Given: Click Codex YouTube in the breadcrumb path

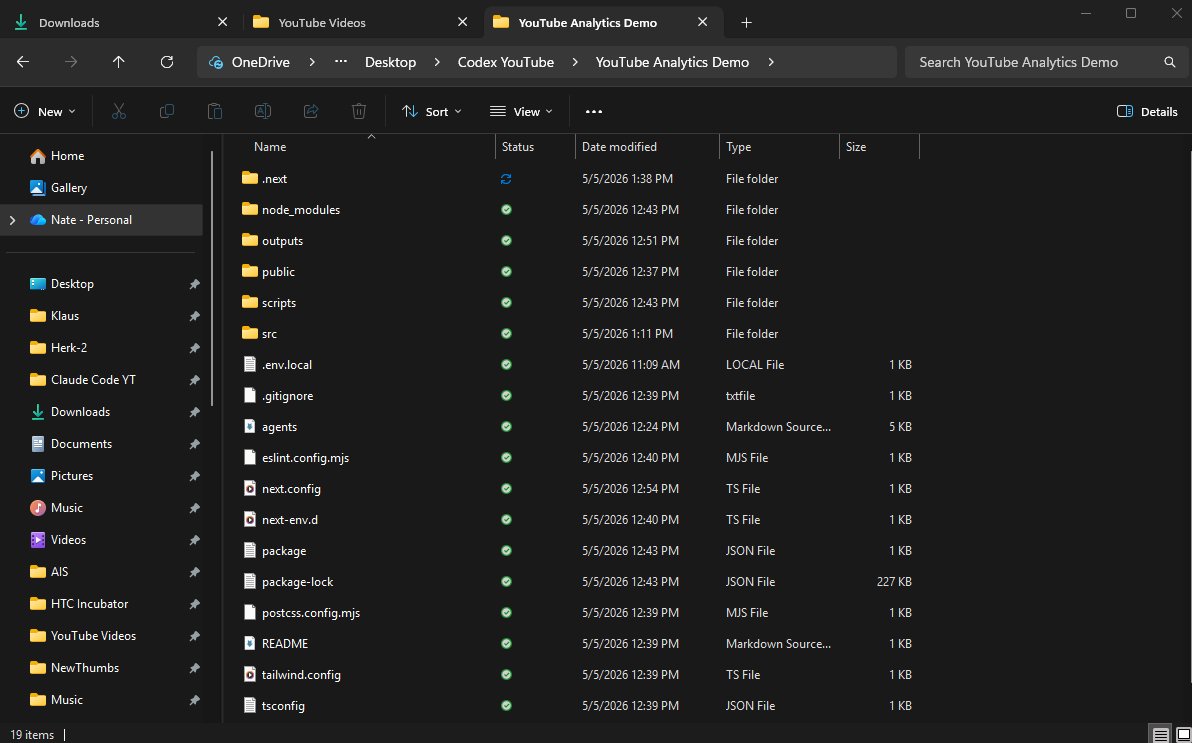Looking at the screenshot, I should tap(506, 62).
